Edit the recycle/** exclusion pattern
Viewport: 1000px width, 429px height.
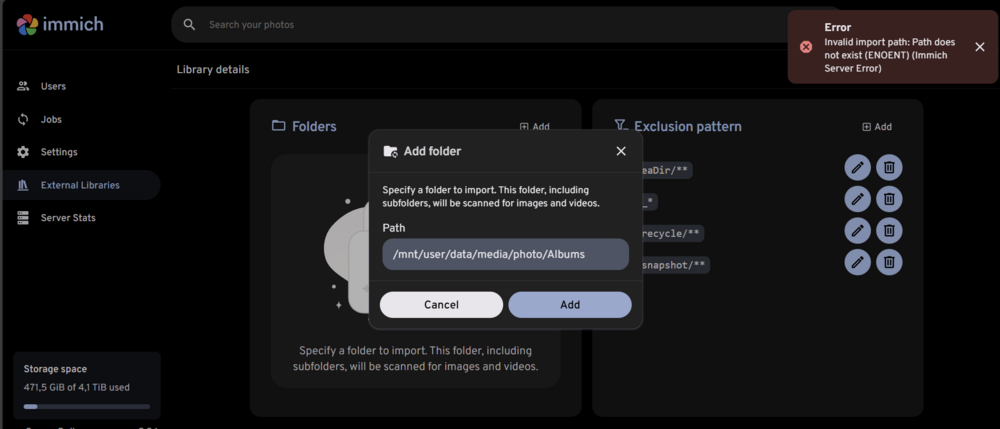858,230
